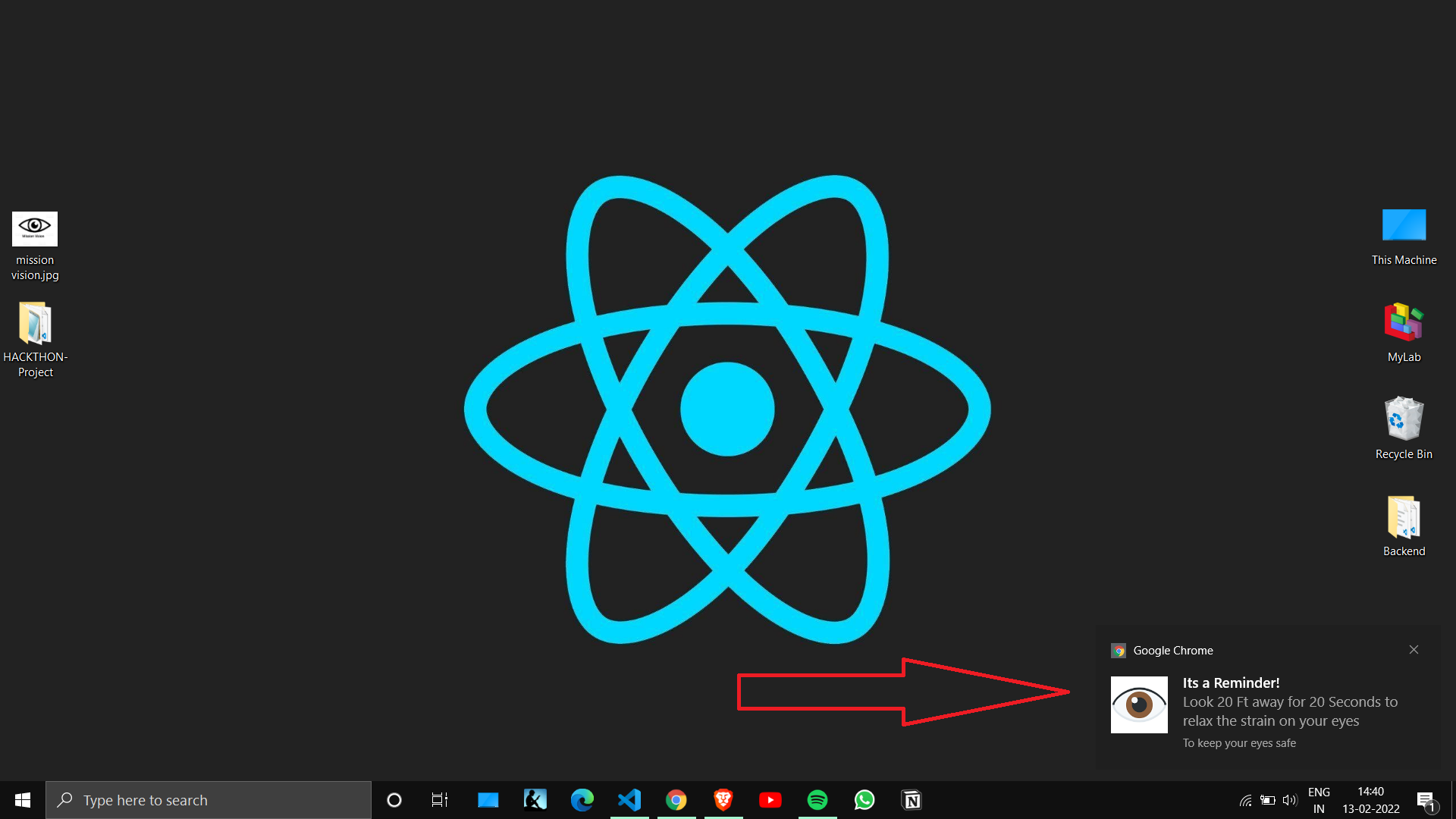Click the eye reminder notification body

(1289, 711)
